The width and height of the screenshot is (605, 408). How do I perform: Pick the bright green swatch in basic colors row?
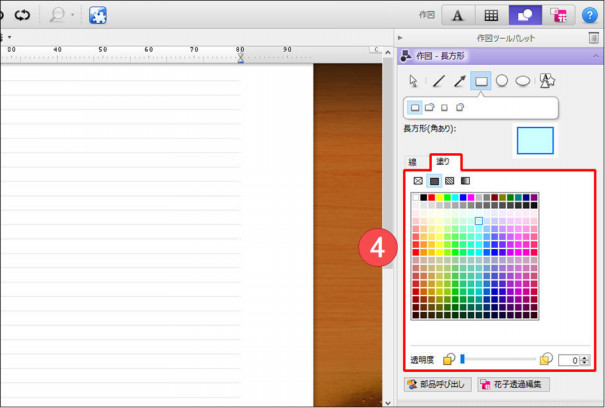coord(447,198)
